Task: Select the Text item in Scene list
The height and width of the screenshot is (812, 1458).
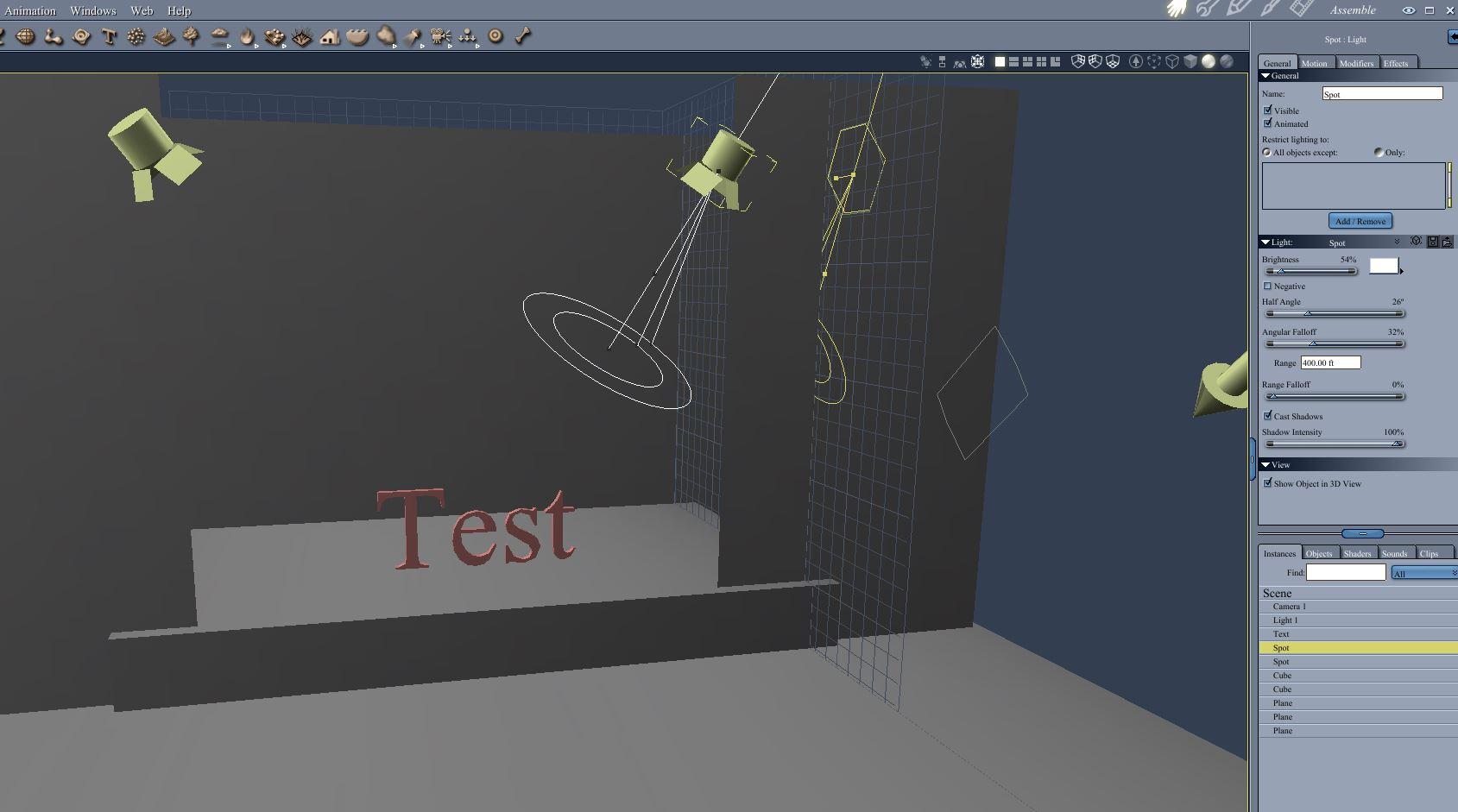Action: [1358, 634]
